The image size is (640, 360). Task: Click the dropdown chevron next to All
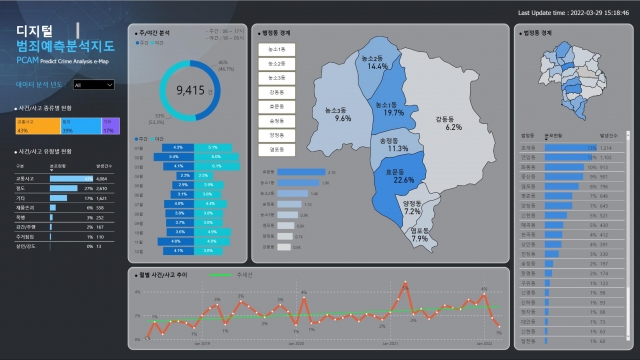tap(109, 85)
